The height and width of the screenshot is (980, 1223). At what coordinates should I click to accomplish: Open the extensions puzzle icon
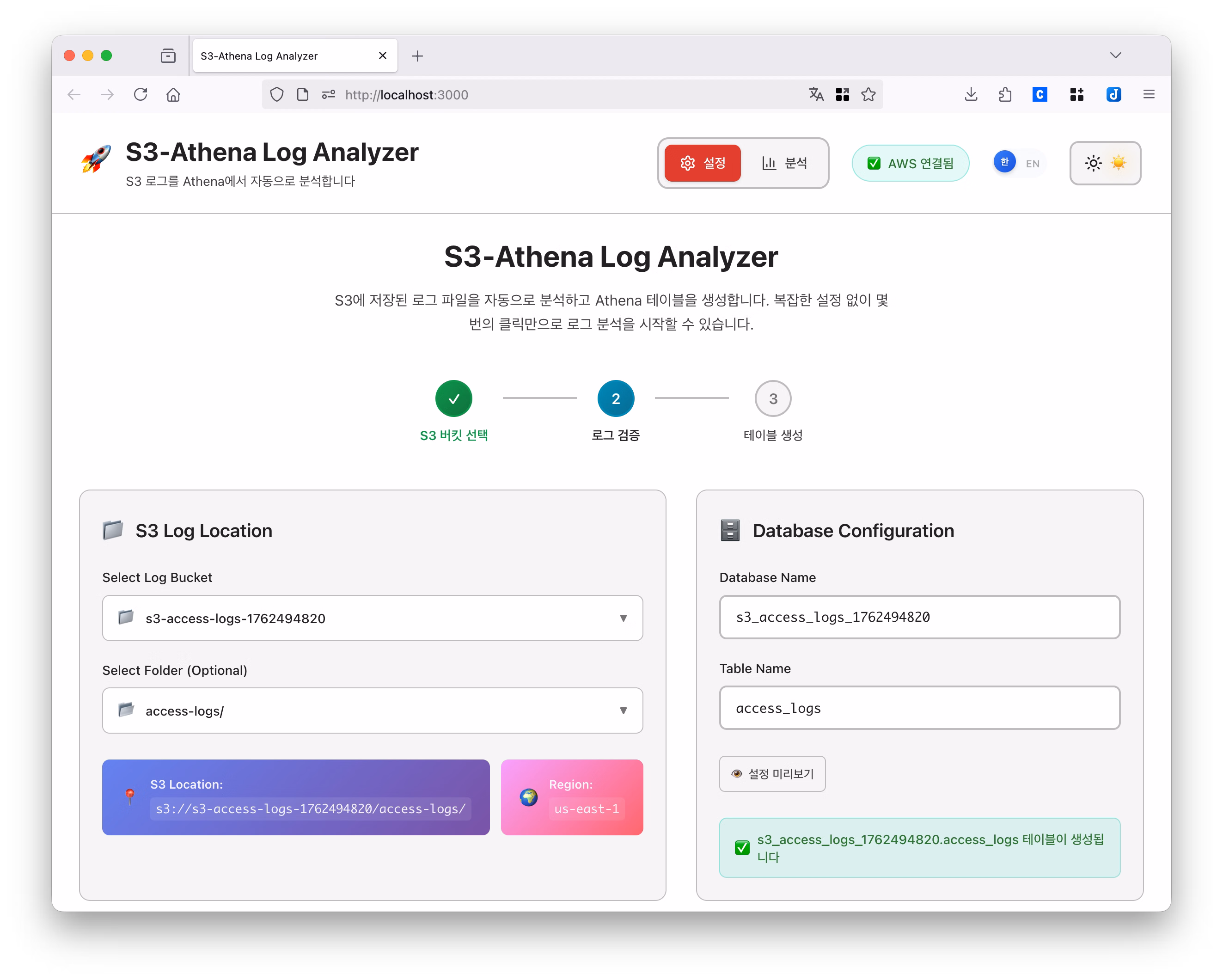(x=1005, y=94)
